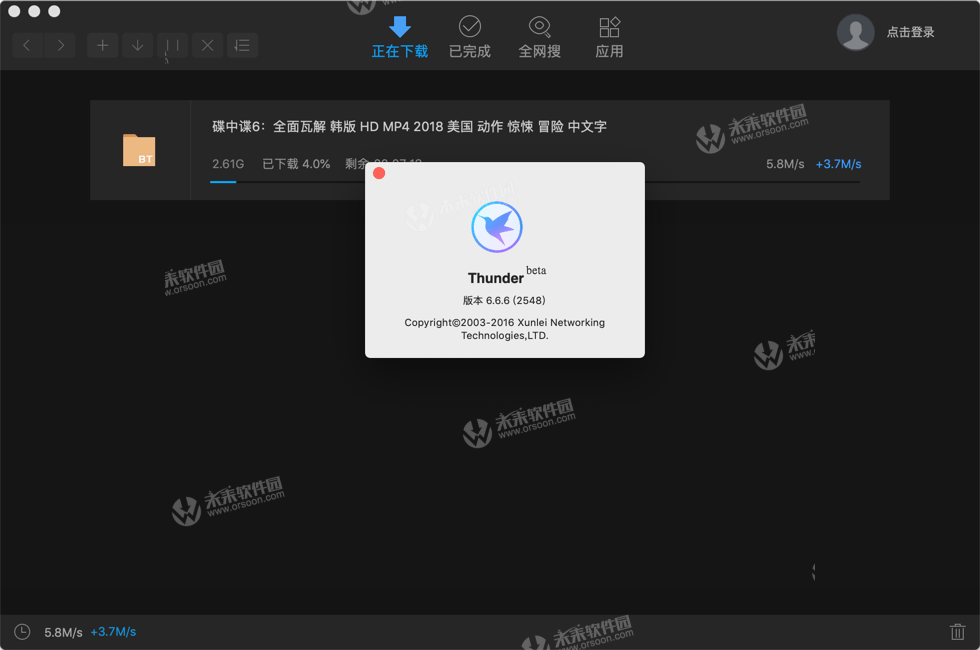
Task: Open the trash bin icon in status bar
Action: [958, 632]
